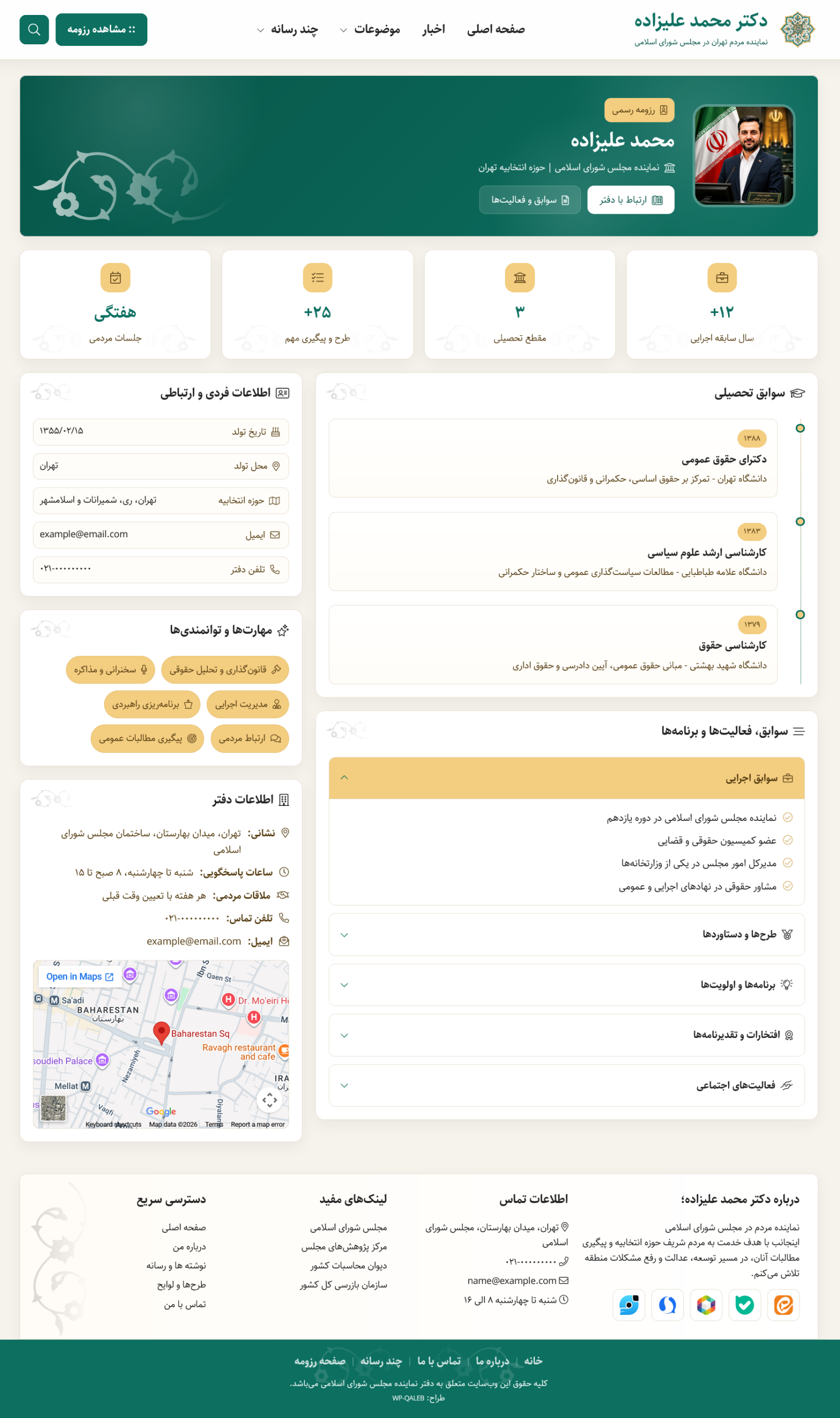840x1418 pixels.
Task: Click the ۱۳۸۳ year badge
Action: click(x=752, y=532)
